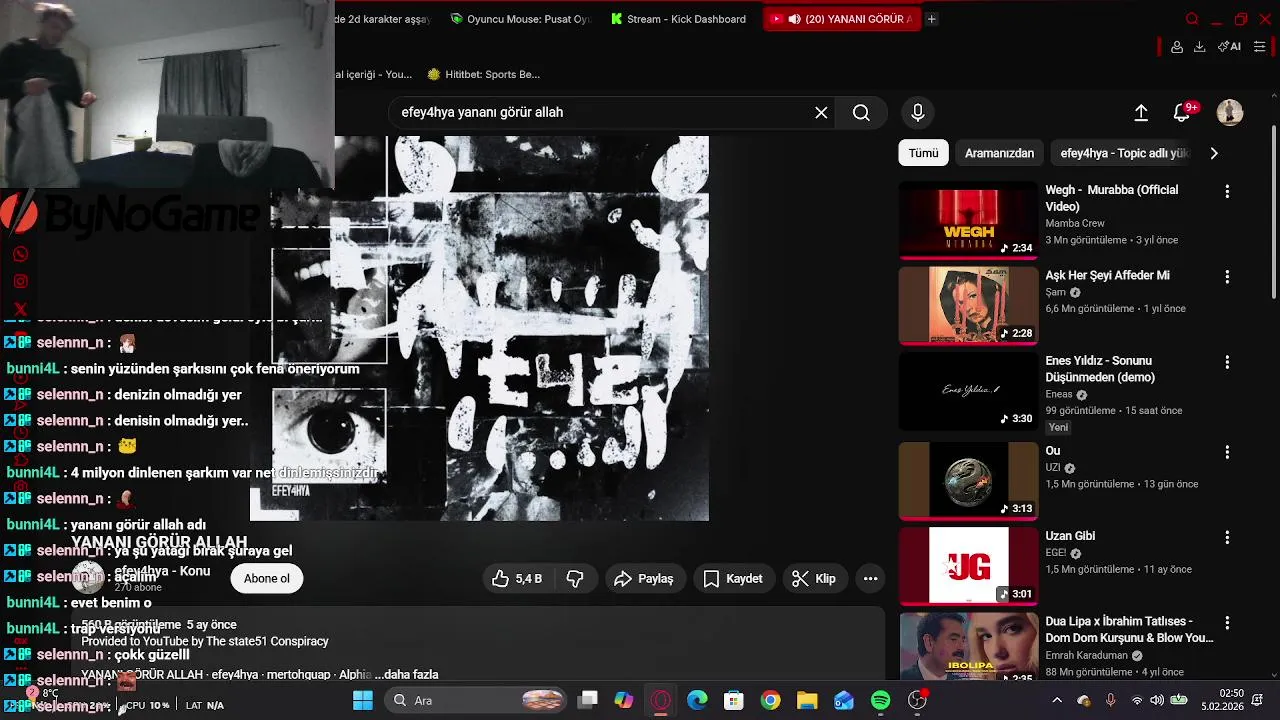Open options for Enes Yıldız demo video

(1227, 362)
